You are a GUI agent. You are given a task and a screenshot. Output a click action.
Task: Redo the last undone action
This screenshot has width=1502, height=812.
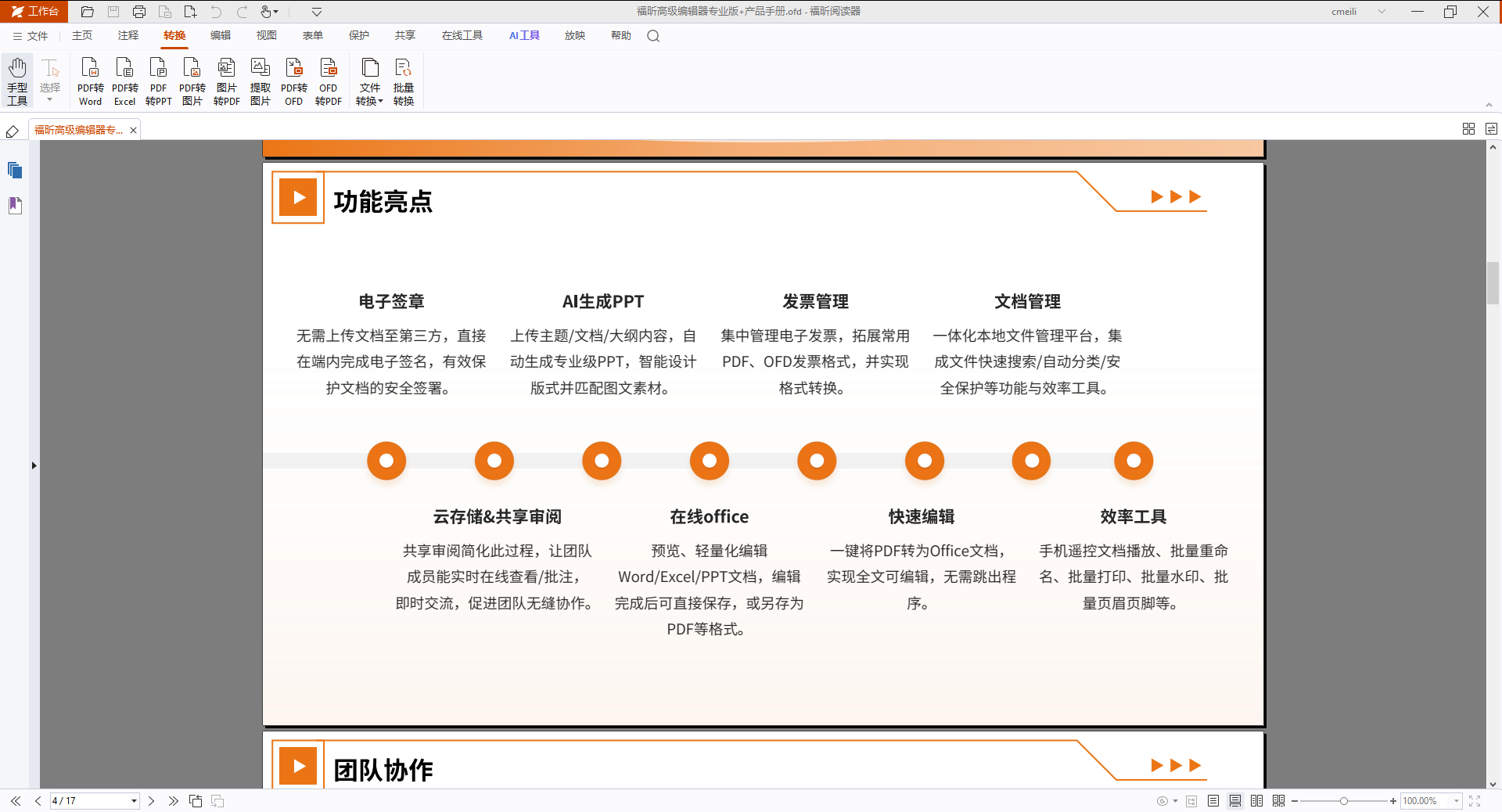[242, 12]
